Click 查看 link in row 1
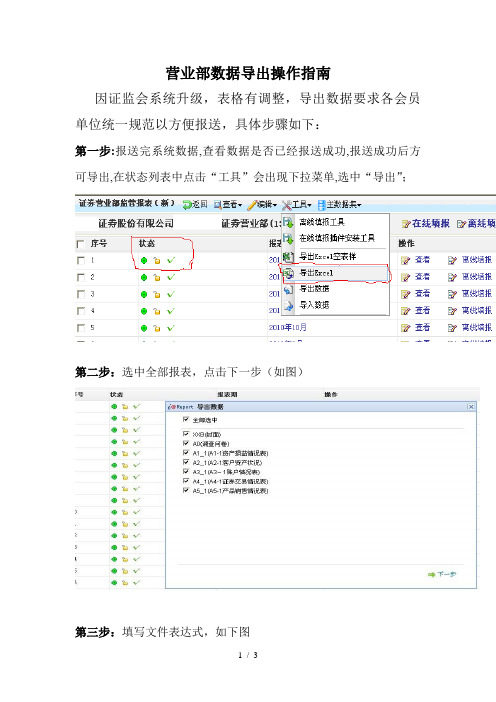Viewport: 496px width, 702px height. (422, 260)
